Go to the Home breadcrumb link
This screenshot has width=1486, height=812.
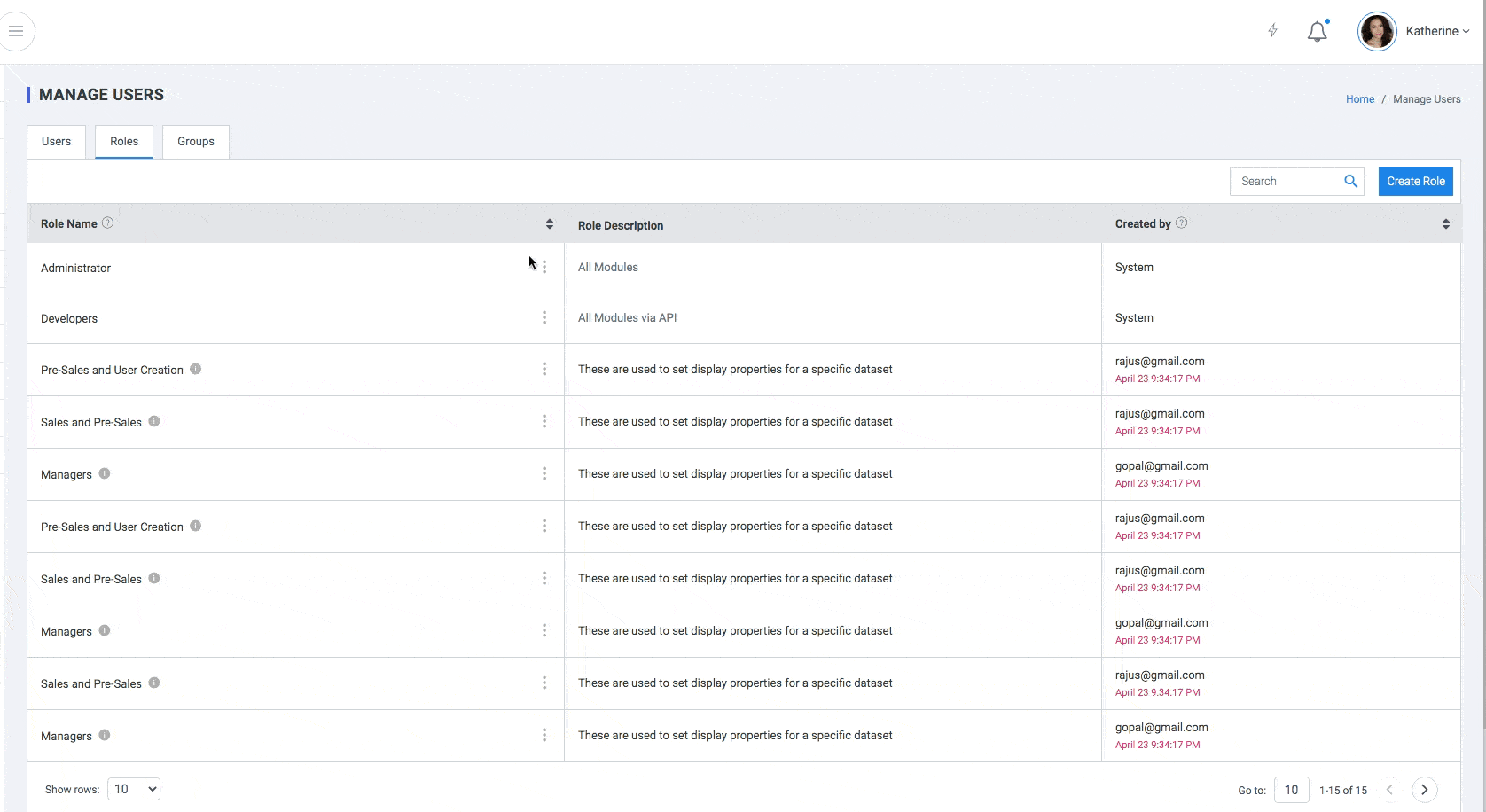coord(1360,99)
